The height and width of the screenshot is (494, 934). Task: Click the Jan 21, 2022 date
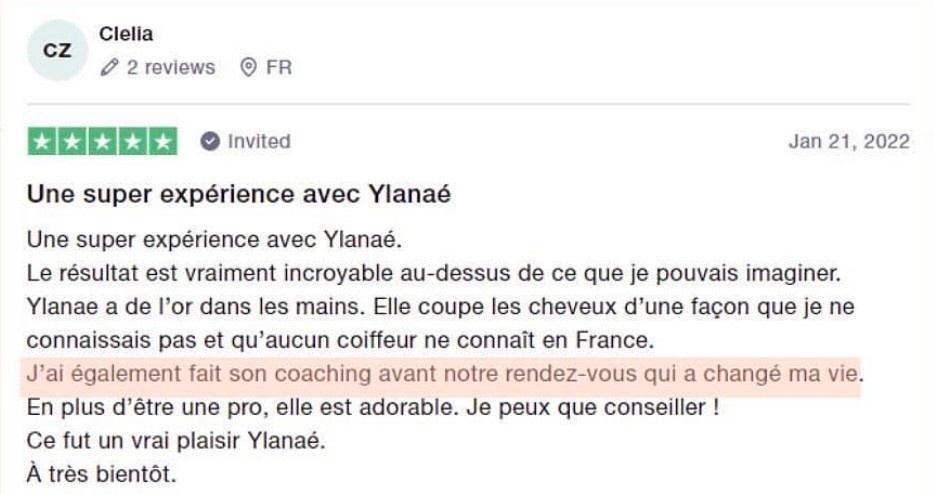coord(848,142)
